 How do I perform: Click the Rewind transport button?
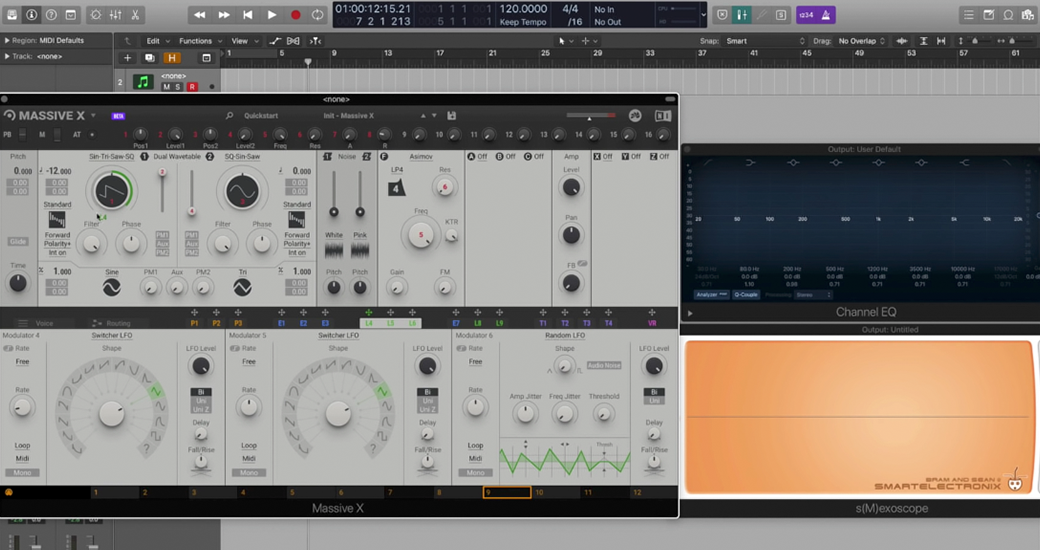199,15
